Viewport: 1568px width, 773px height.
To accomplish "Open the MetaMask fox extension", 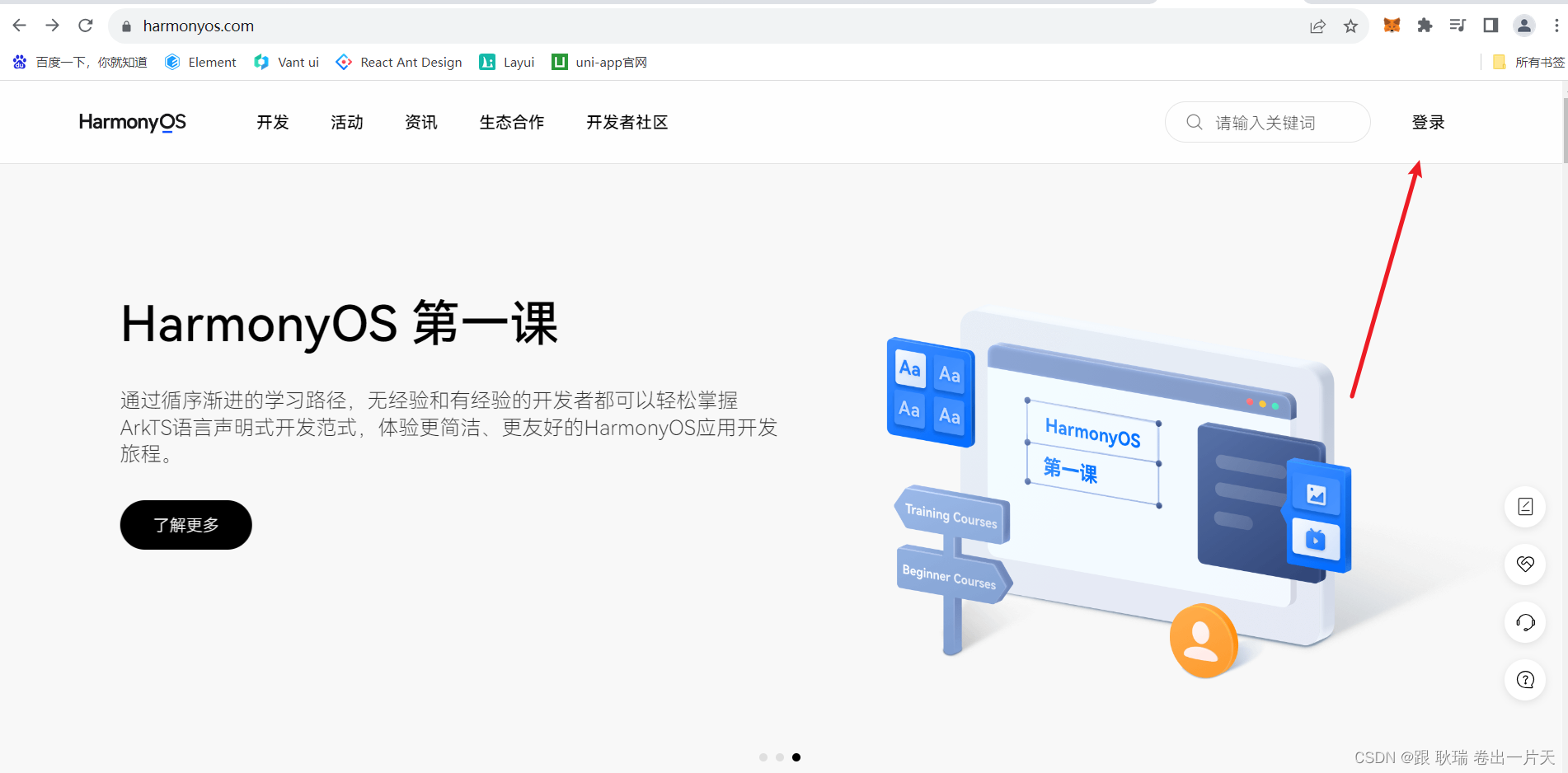I will point(1392,26).
